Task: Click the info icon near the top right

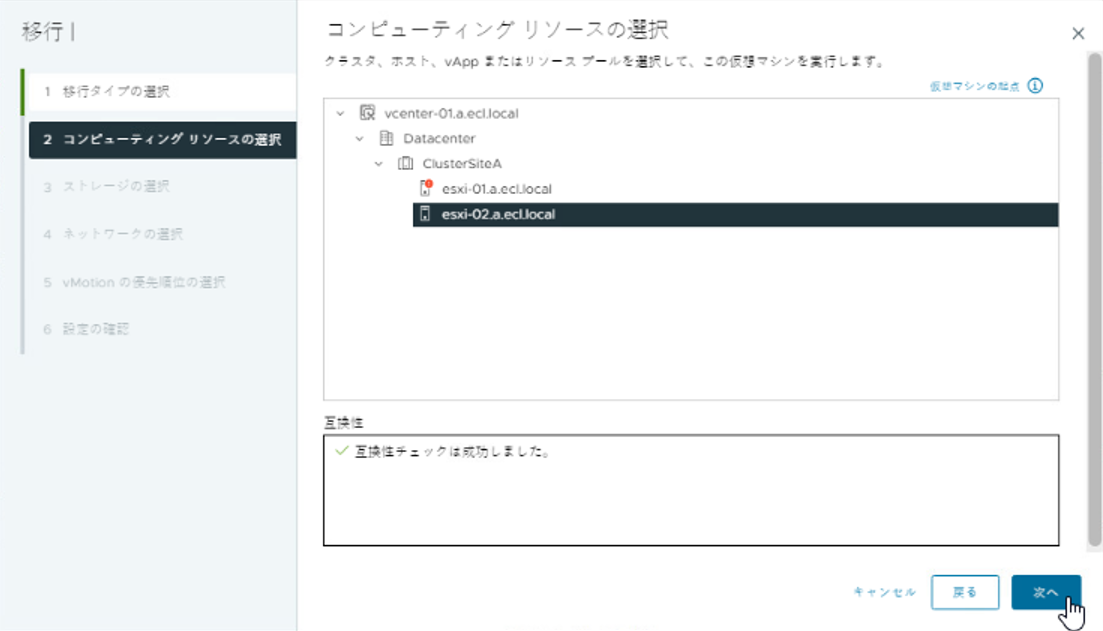Action: 1035,86
